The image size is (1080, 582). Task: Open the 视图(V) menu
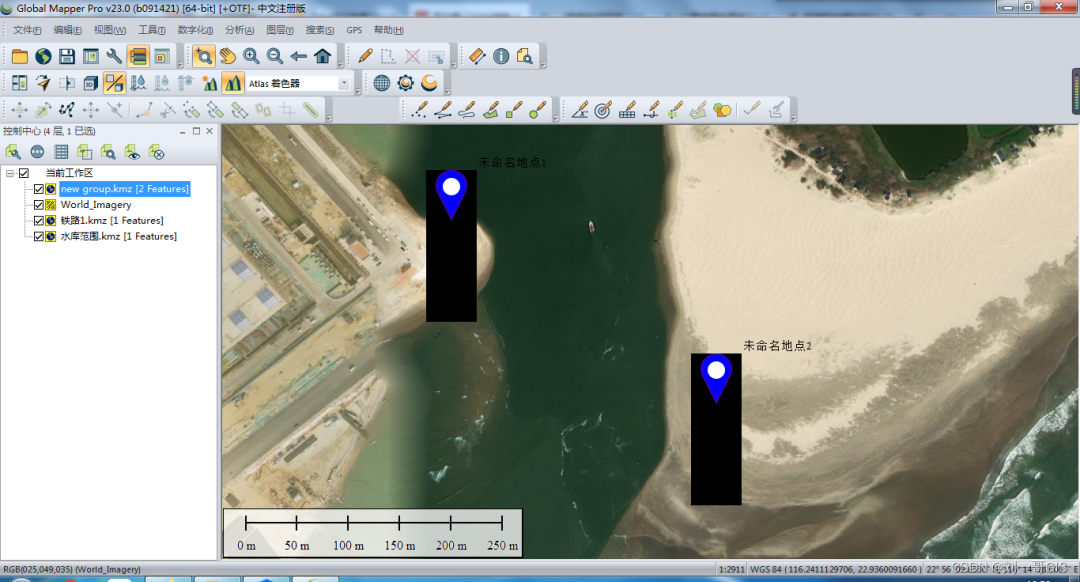110,30
